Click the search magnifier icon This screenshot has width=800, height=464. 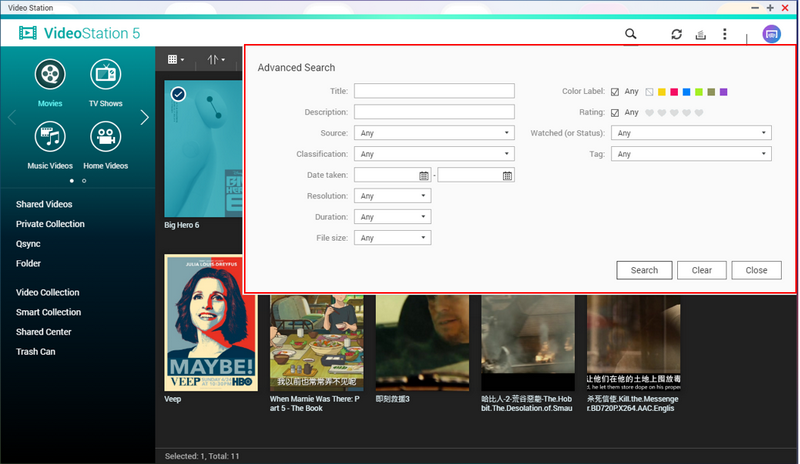click(x=631, y=34)
